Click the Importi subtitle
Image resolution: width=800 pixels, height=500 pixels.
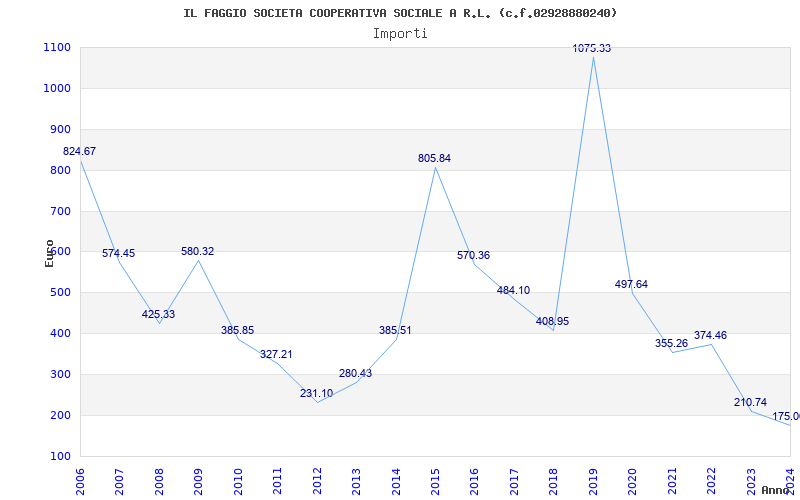click(x=400, y=34)
